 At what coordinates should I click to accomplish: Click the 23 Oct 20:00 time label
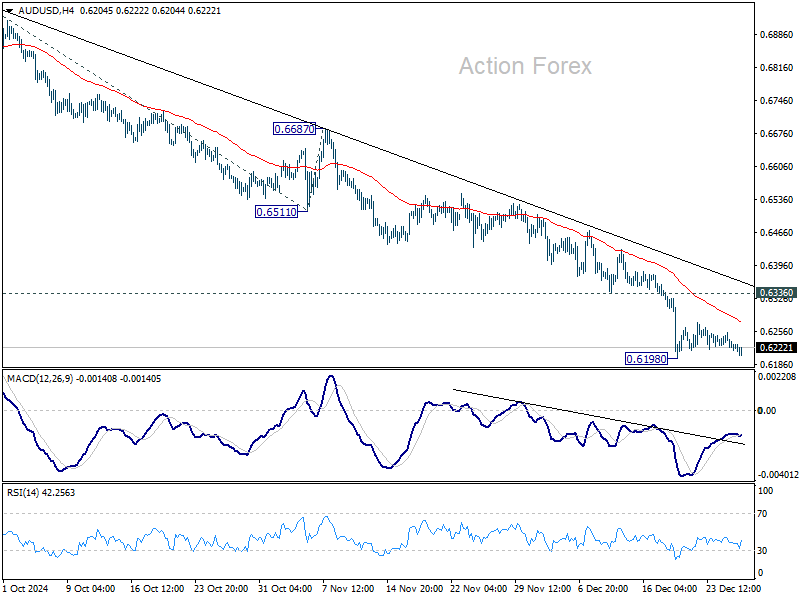click(221, 588)
